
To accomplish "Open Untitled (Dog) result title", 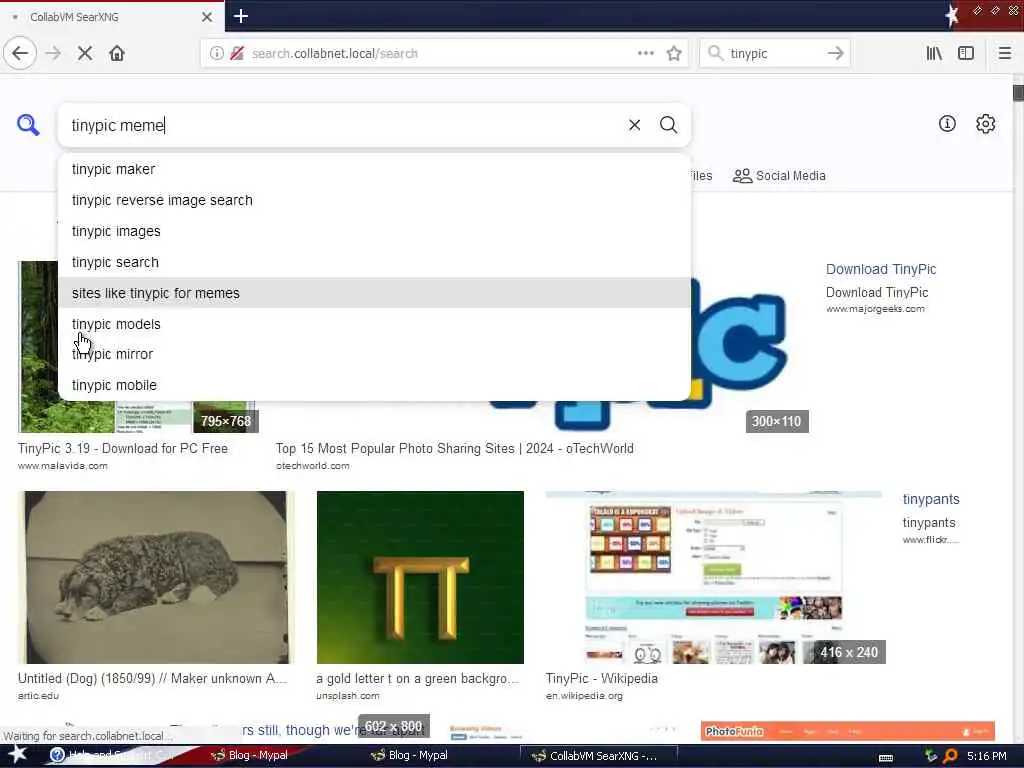I will click(152, 679).
